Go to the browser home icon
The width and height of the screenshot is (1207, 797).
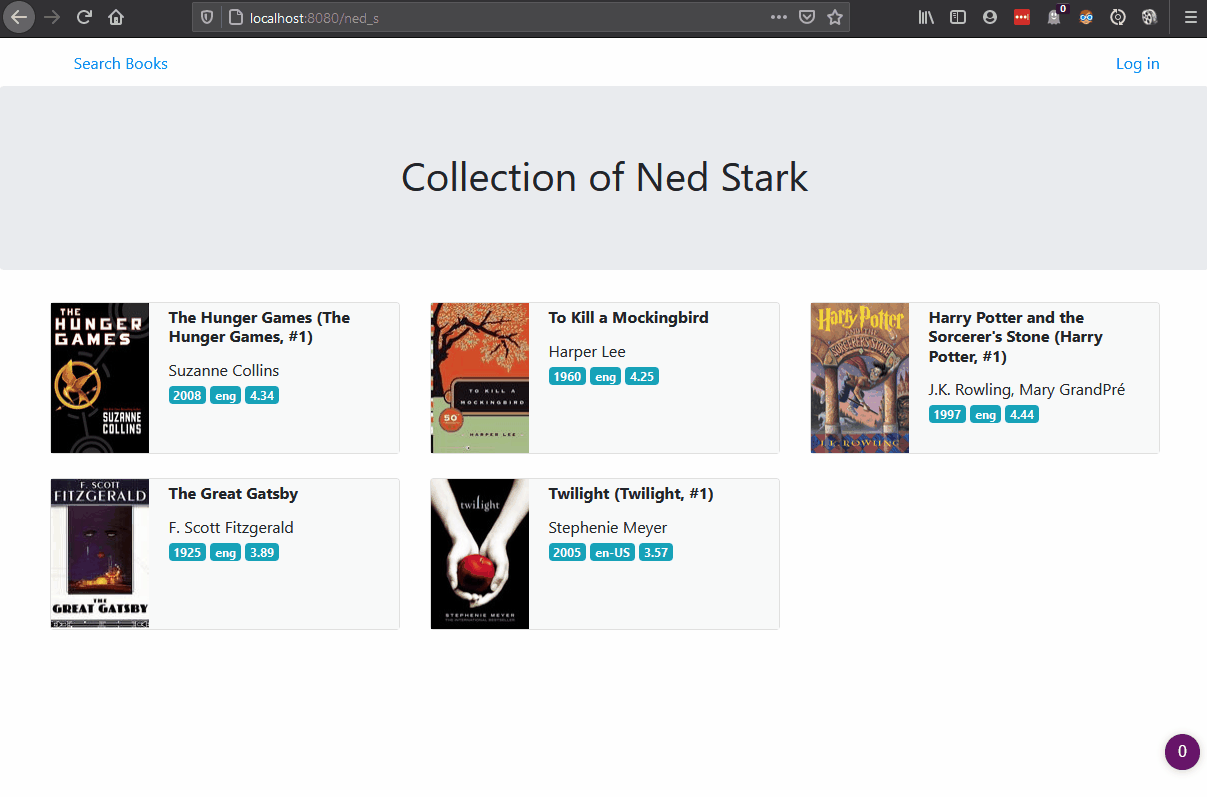(116, 17)
